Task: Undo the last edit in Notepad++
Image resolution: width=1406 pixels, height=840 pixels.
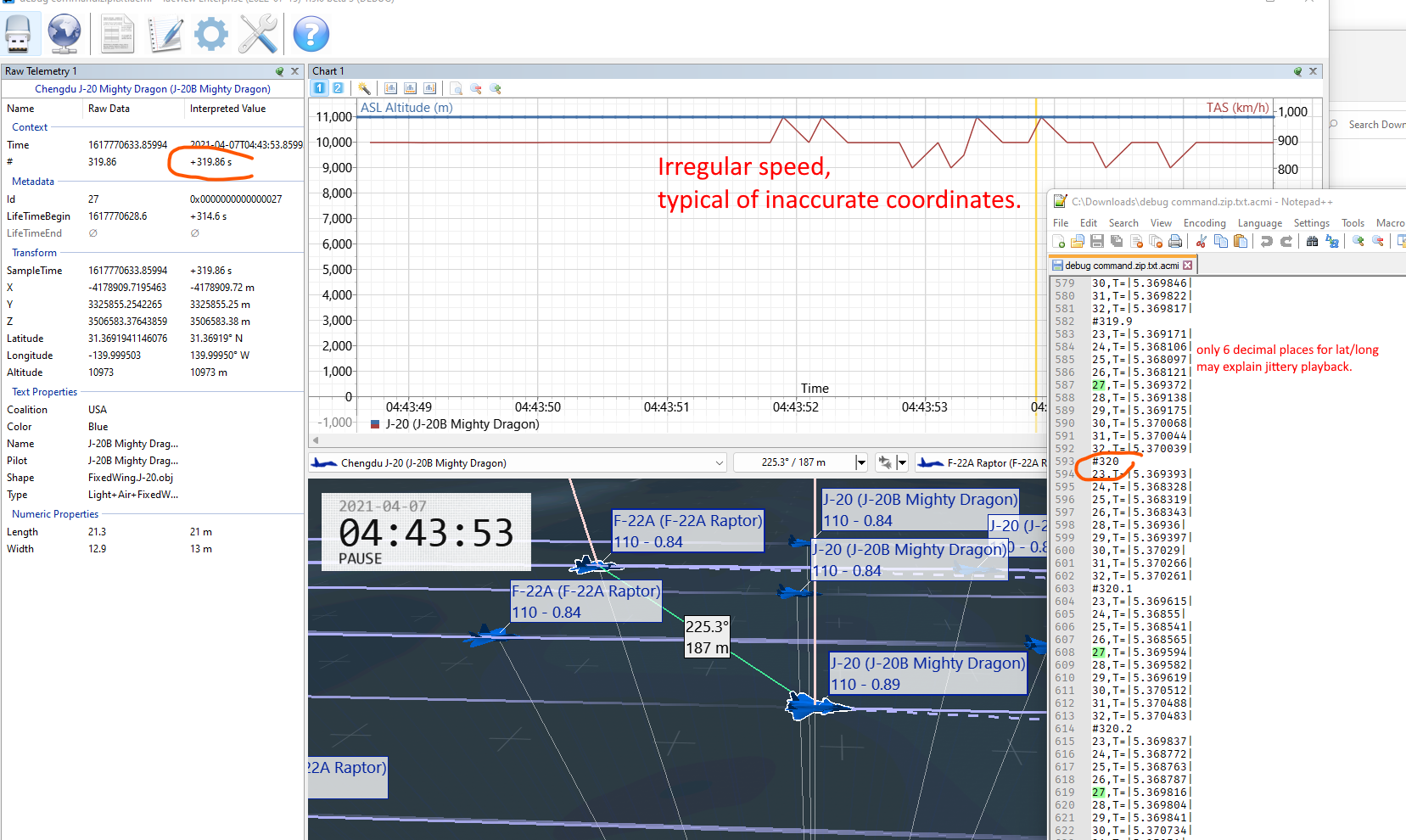Action: pyautogui.click(x=1267, y=242)
